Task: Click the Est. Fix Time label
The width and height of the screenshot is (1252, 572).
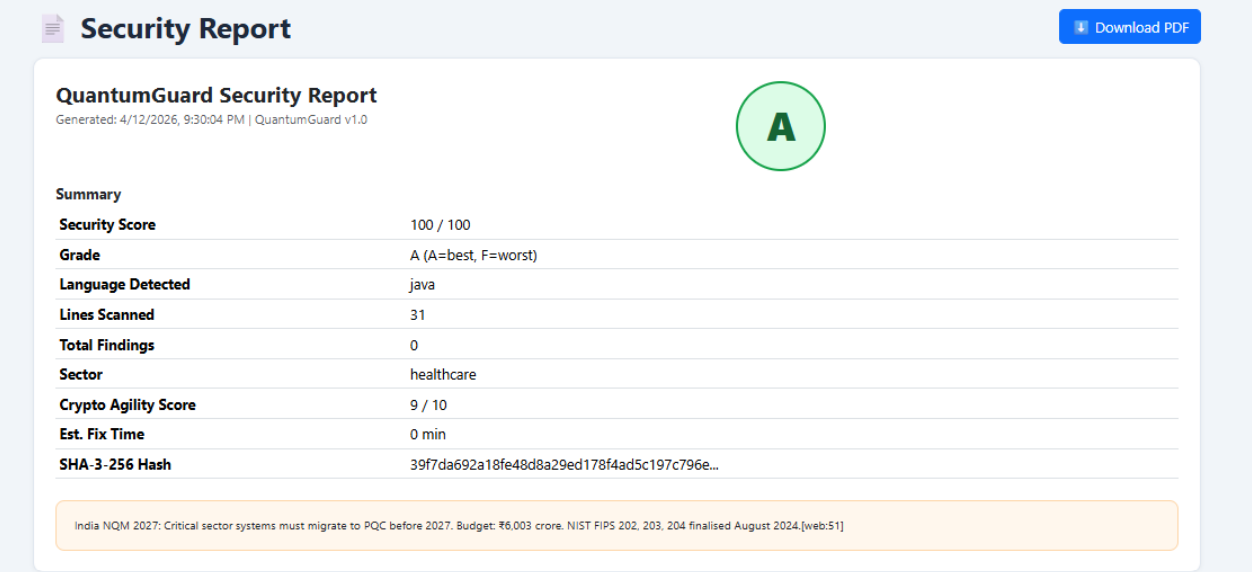Action: coord(101,434)
